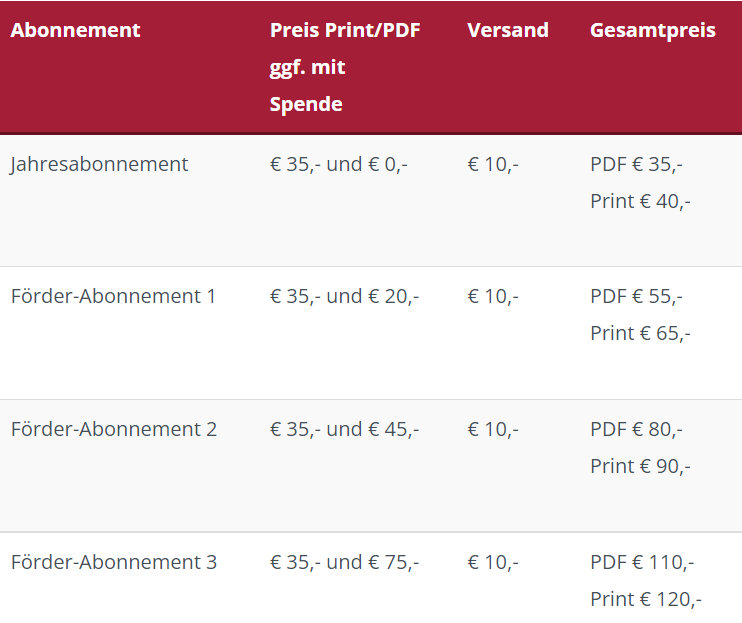Viewport: 742px width, 623px height.
Task: Click total 'PDF € 55,-'
Action: (636, 297)
